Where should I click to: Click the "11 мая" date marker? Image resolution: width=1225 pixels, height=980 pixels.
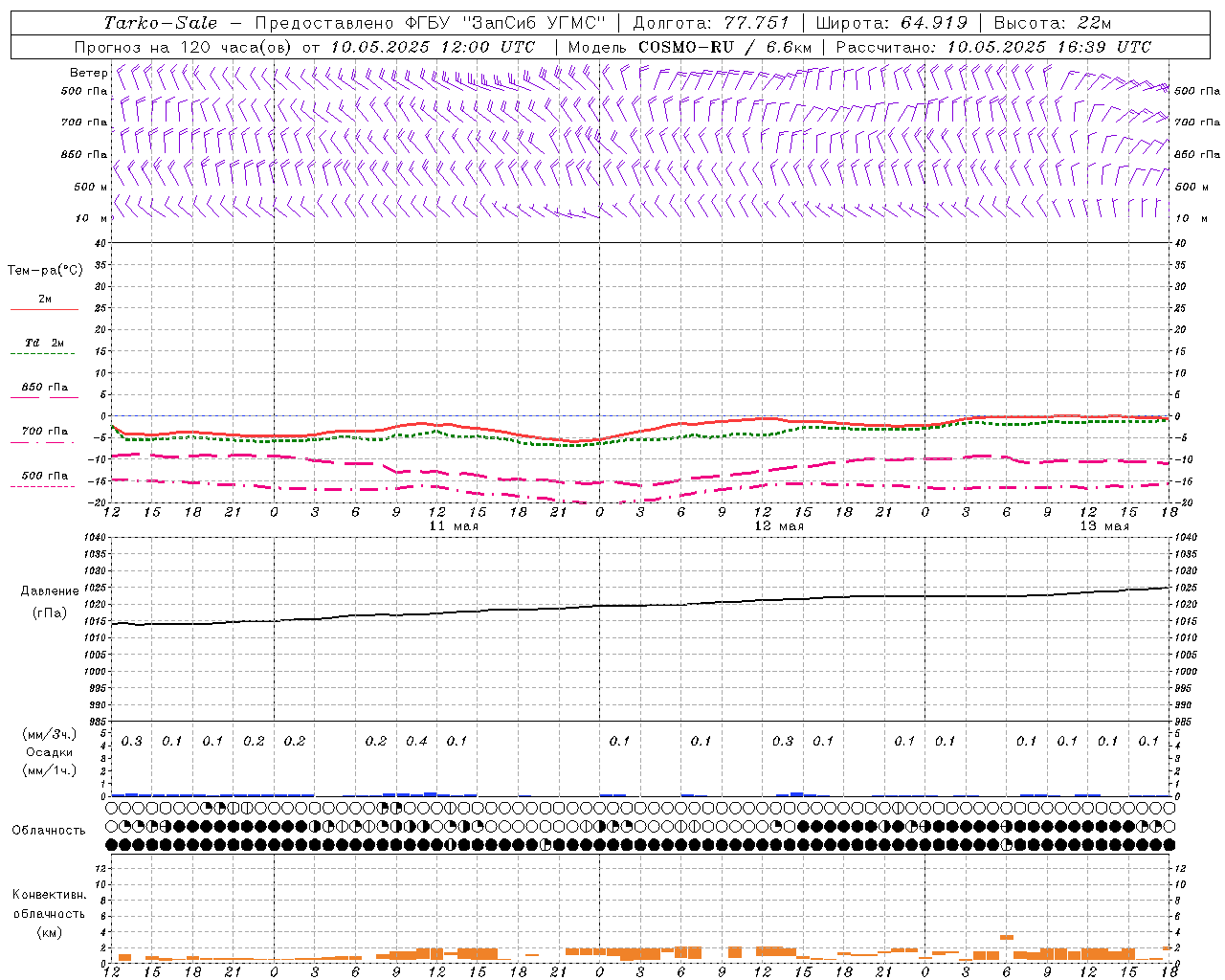point(454,526)
